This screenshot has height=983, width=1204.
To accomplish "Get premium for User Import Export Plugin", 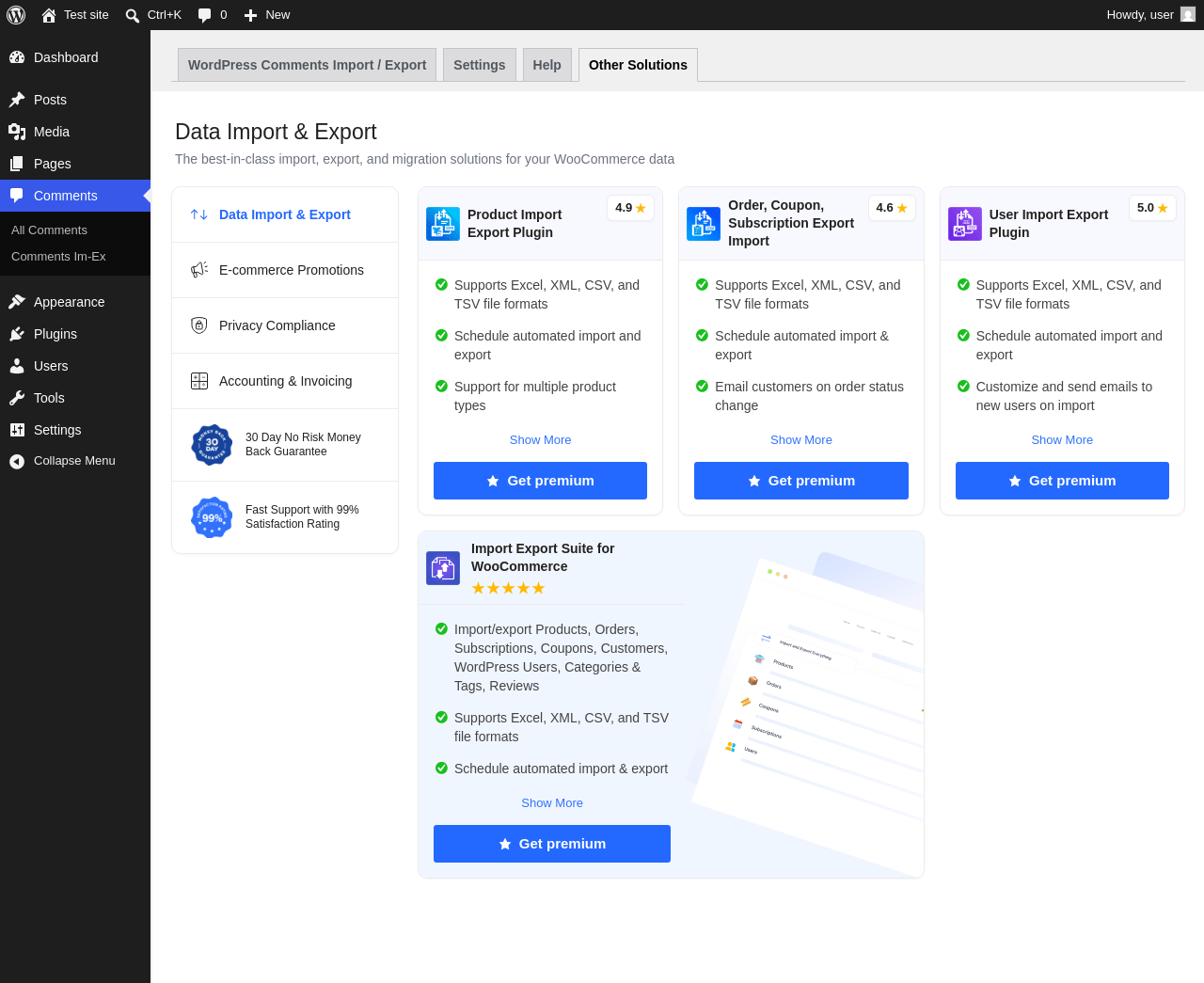I will 1062,481.
